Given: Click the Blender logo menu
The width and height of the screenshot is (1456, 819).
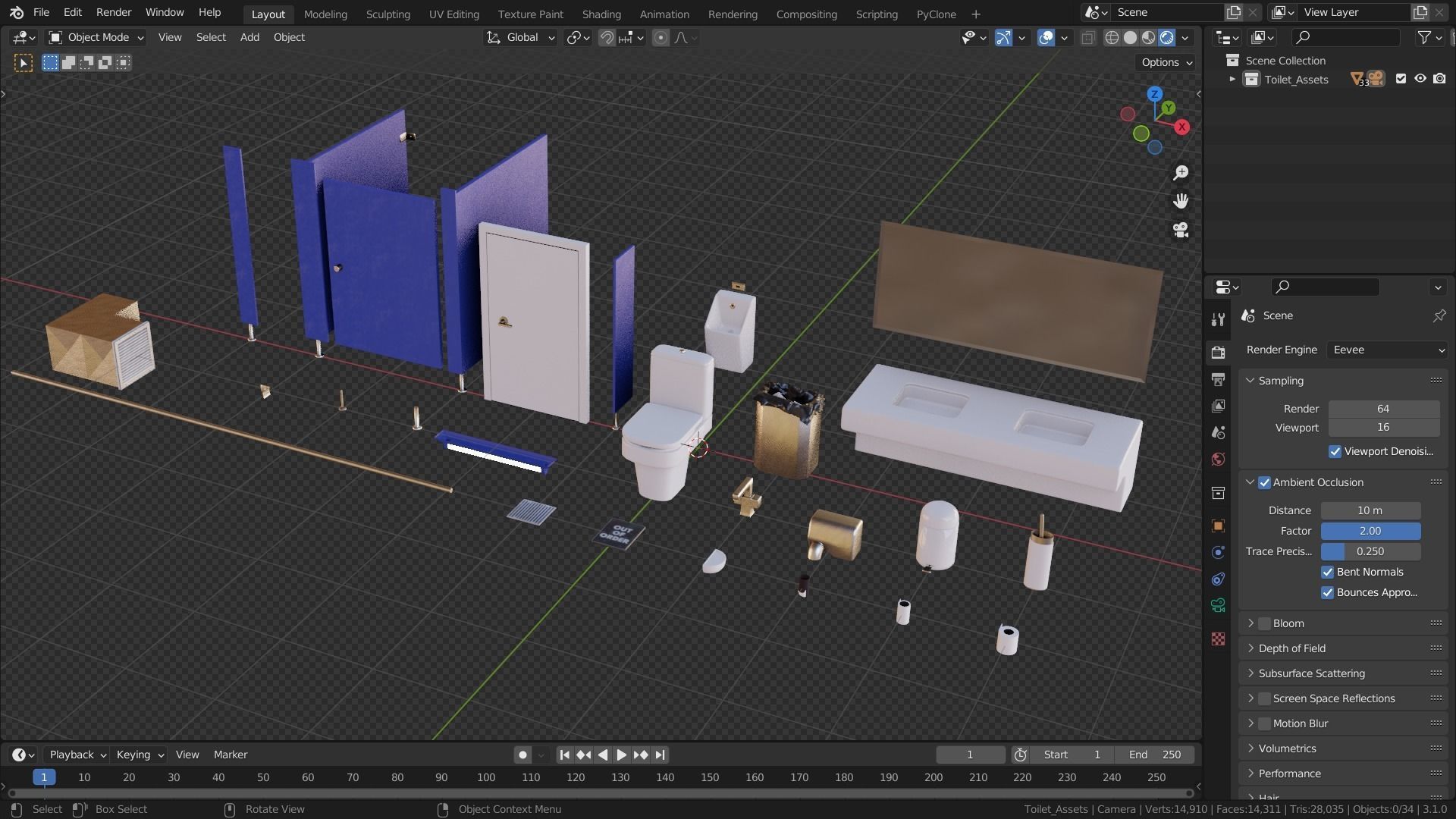Looking at the screenshot, I should point(17,13).
